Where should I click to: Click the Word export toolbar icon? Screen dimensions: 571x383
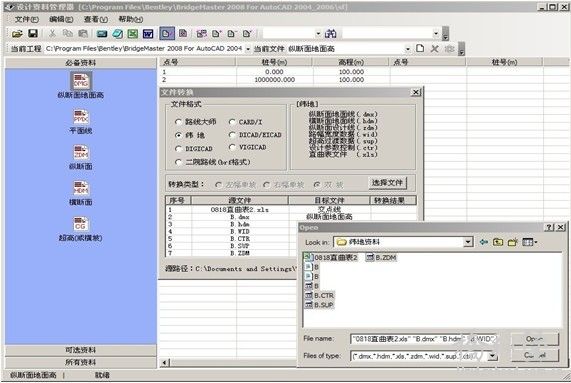pos(148,34)
